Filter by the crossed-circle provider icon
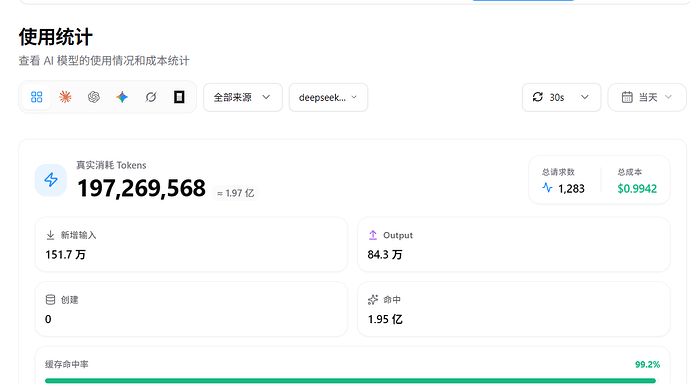This screenshot has width=690, height=390. coord(150,97)
